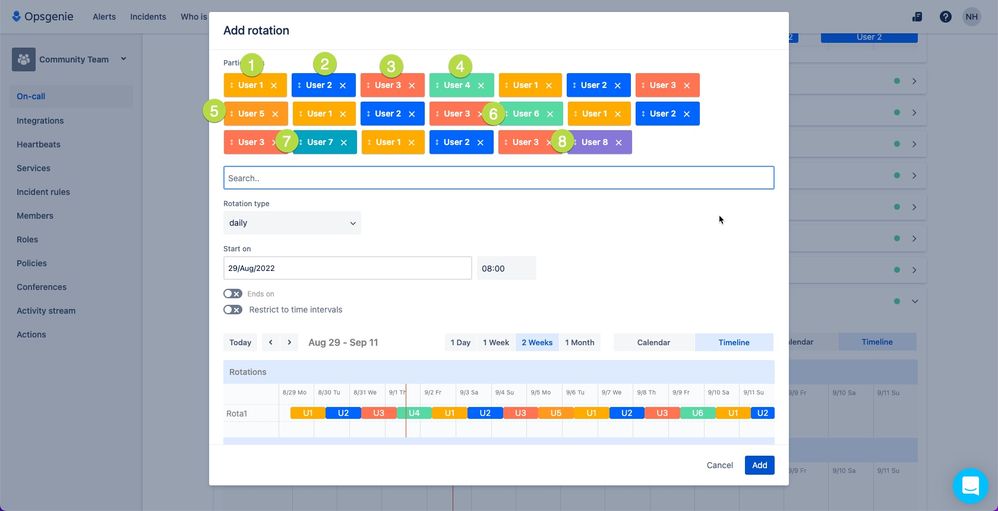Switch to 1 Week view
Viewport: 998px width, 511px height.
(x=496, y=342)
